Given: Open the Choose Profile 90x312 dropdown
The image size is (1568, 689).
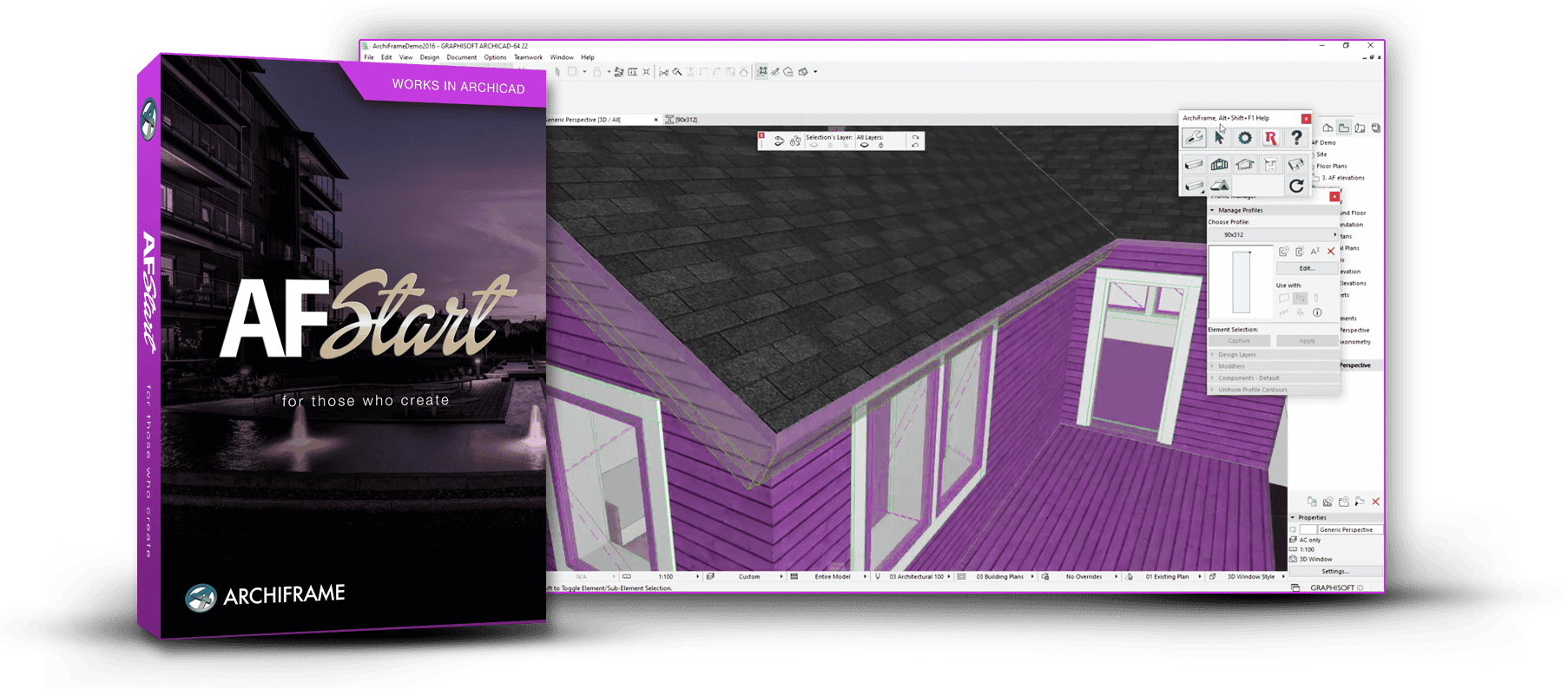Looking at the screenshot, I should pos(1273,234).
